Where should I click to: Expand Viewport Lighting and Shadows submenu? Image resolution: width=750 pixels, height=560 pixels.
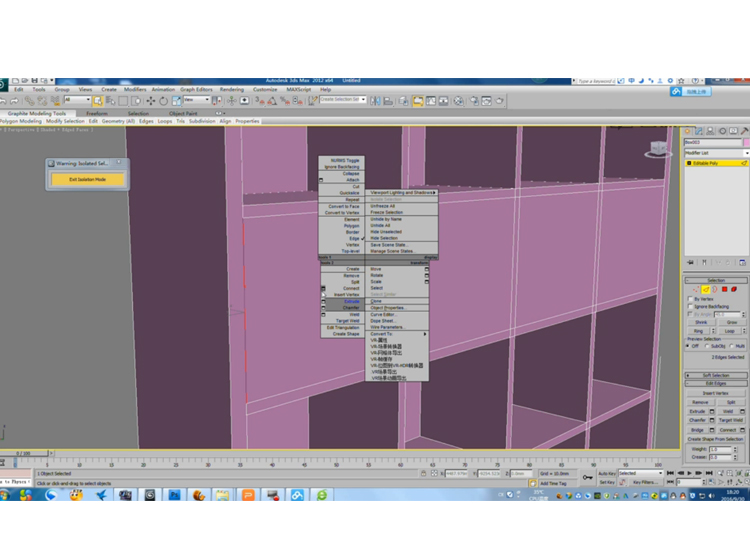(402, 192)
